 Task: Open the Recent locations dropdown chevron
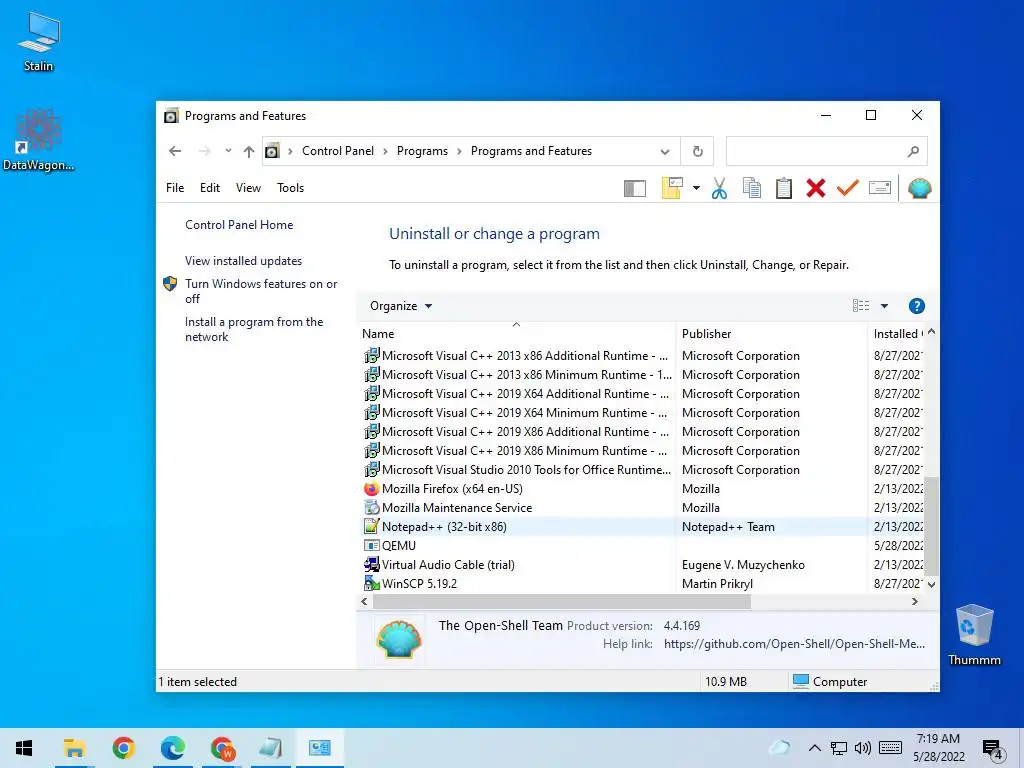click(x=228, y=151)
